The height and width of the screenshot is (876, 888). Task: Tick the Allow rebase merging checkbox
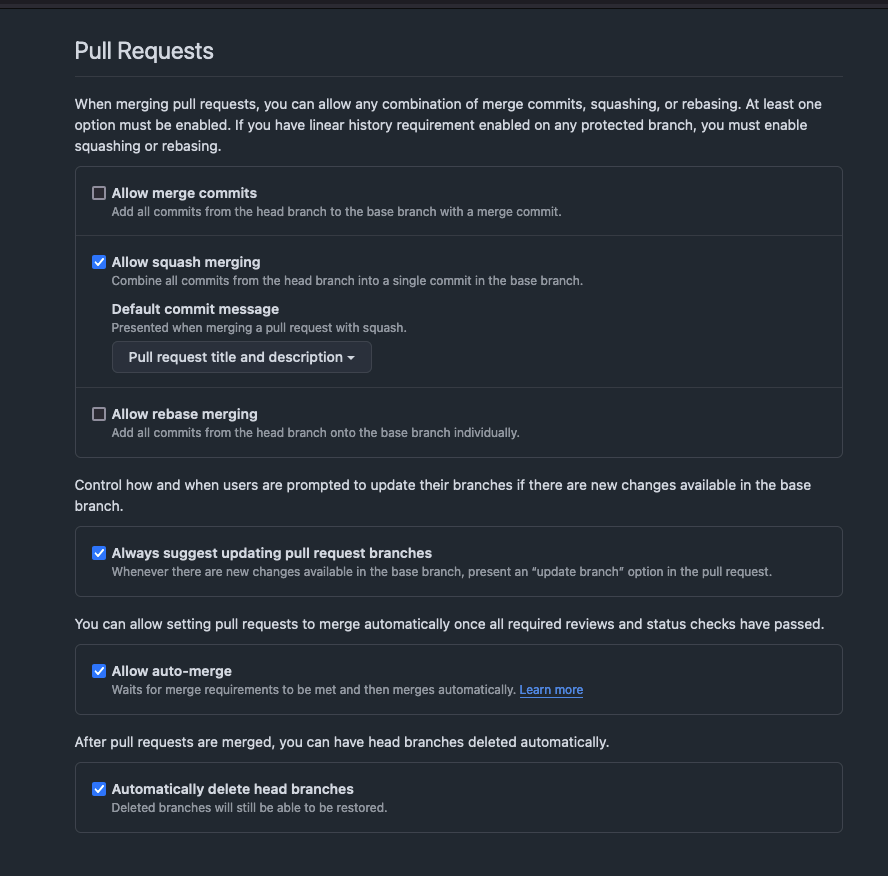[99, 414]
